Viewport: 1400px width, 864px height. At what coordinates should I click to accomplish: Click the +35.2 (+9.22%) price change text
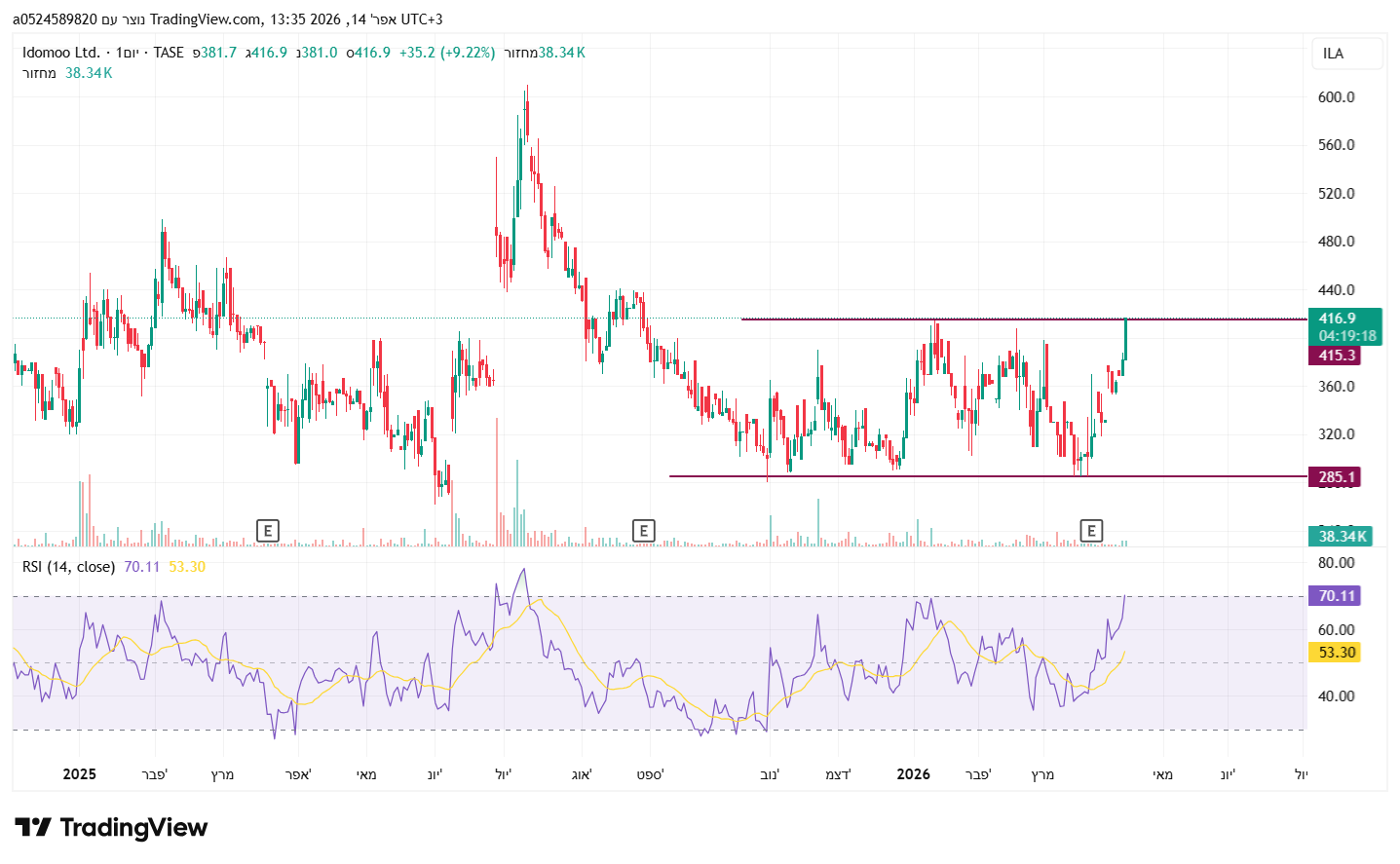(447, 53)
